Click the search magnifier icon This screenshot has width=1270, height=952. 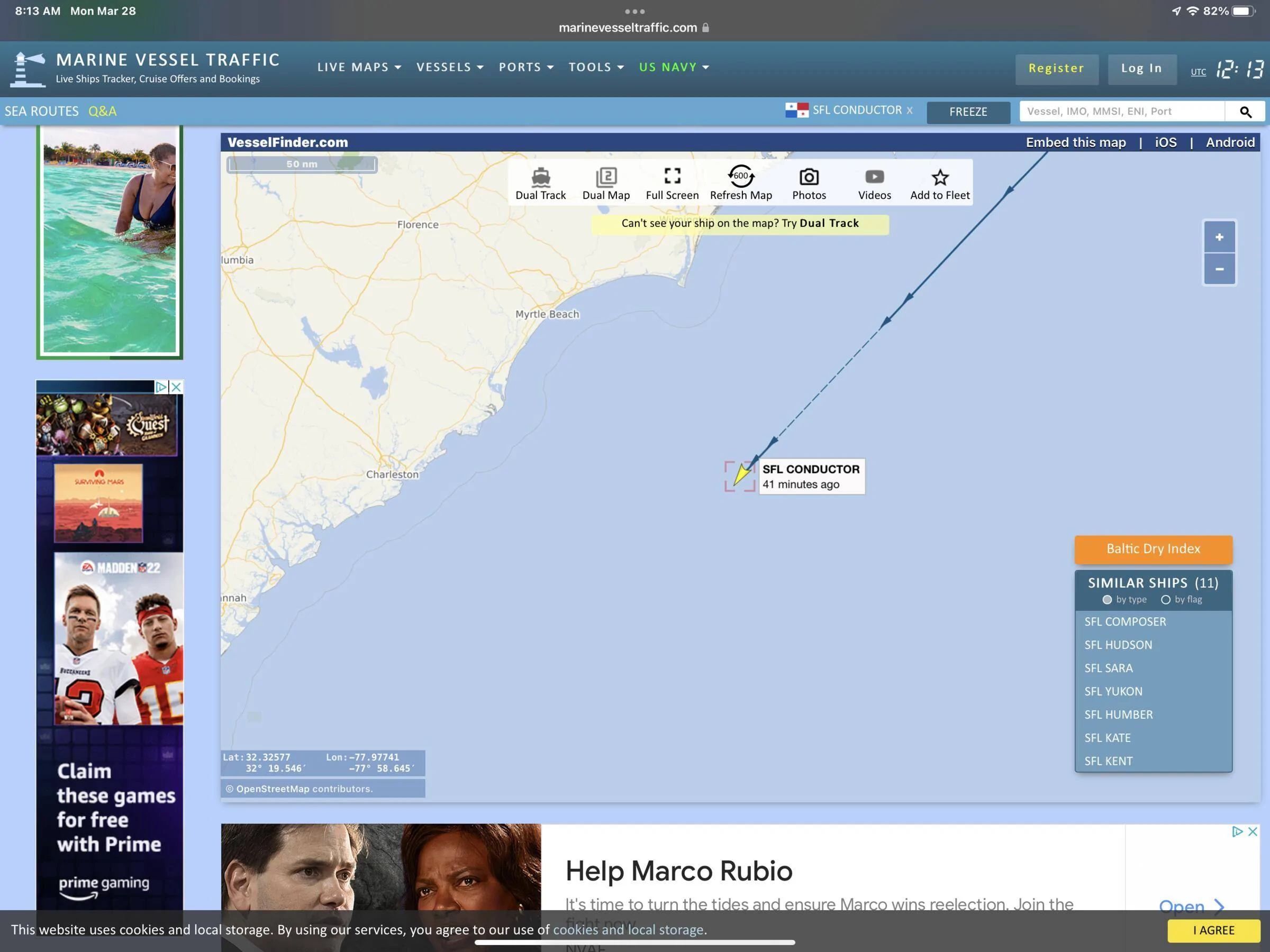[x=1245, y=111]
